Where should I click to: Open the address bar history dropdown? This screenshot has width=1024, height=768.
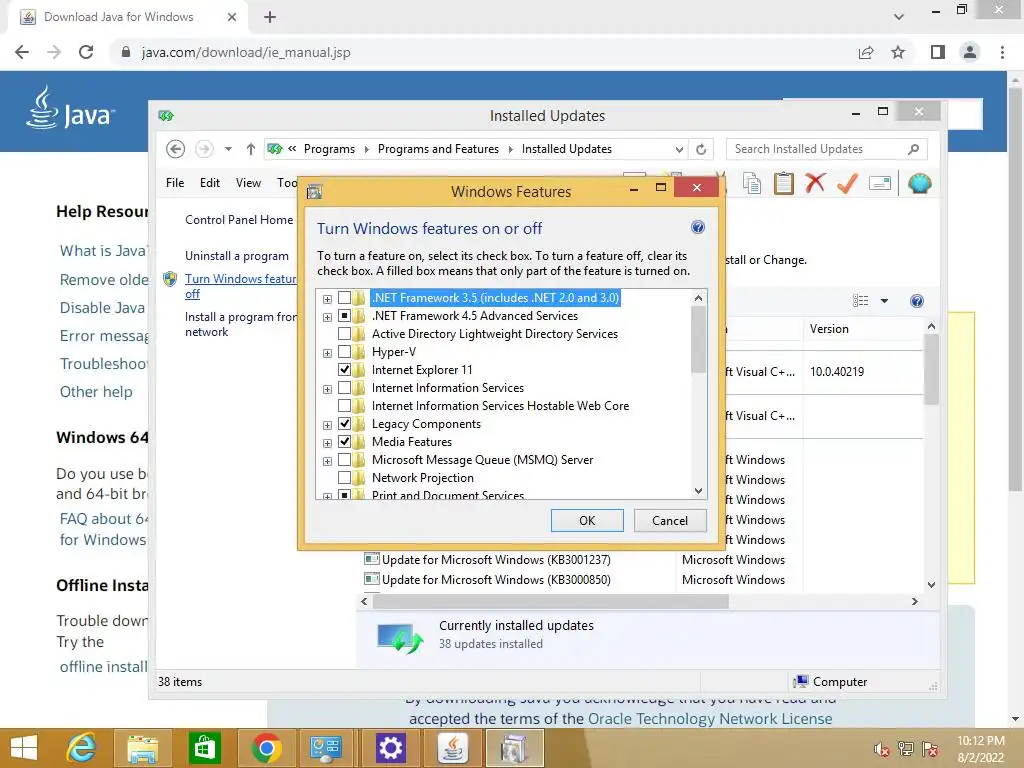(679, 150)
